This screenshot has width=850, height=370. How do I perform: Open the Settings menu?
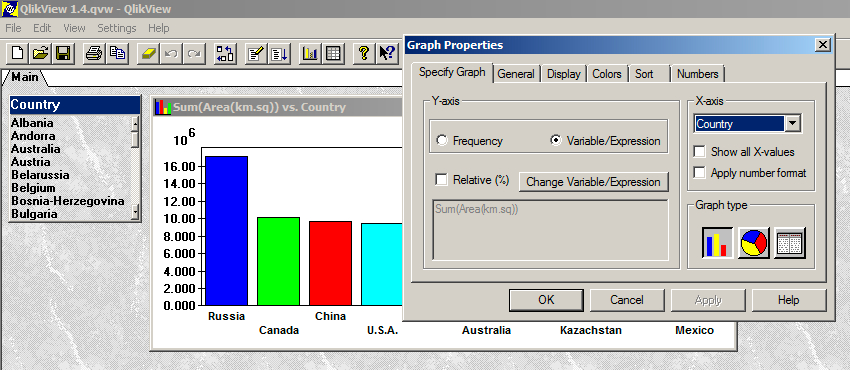[117, 28]
